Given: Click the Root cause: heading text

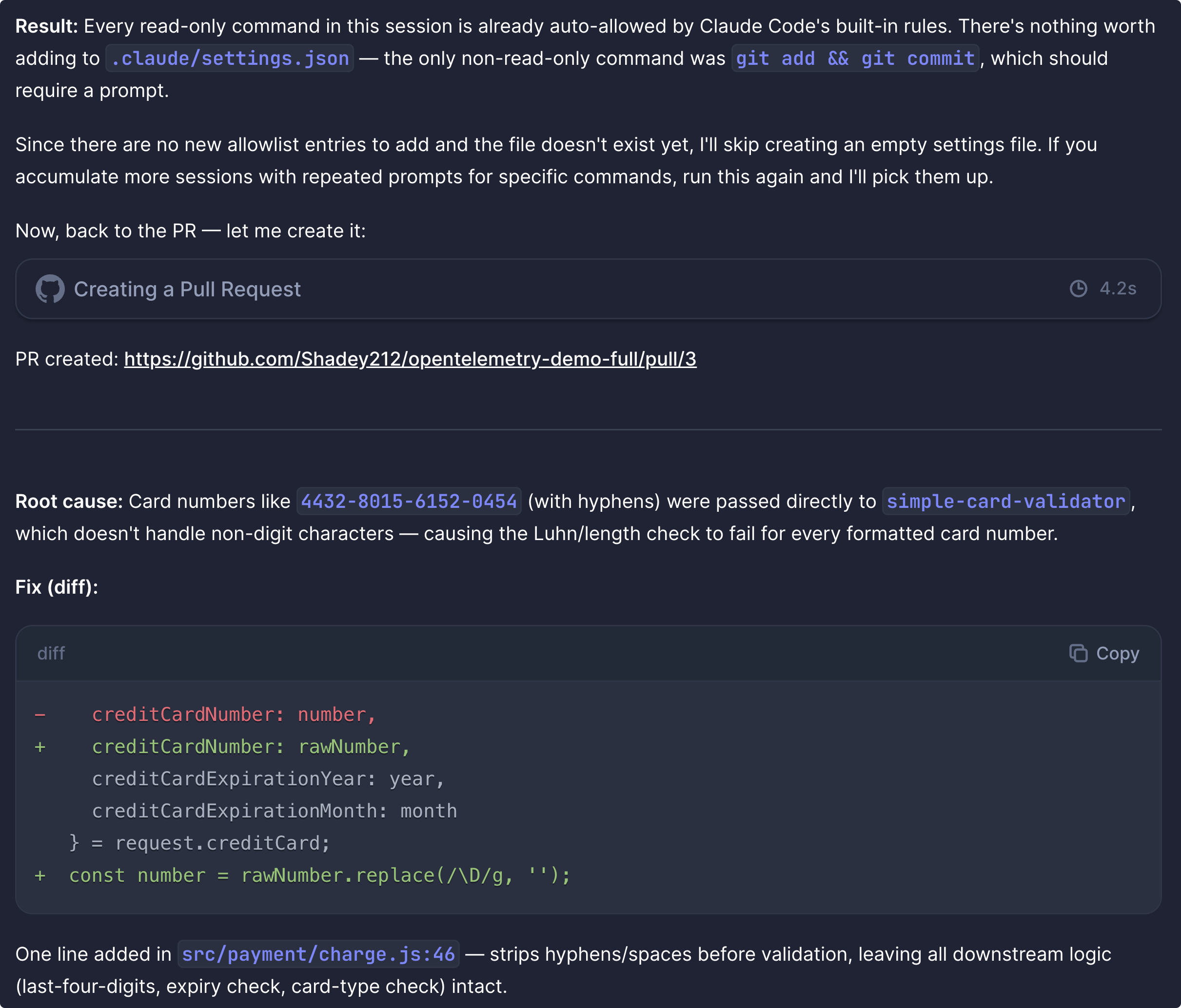Looking at the screenshot, I should (x=69, y=502).
